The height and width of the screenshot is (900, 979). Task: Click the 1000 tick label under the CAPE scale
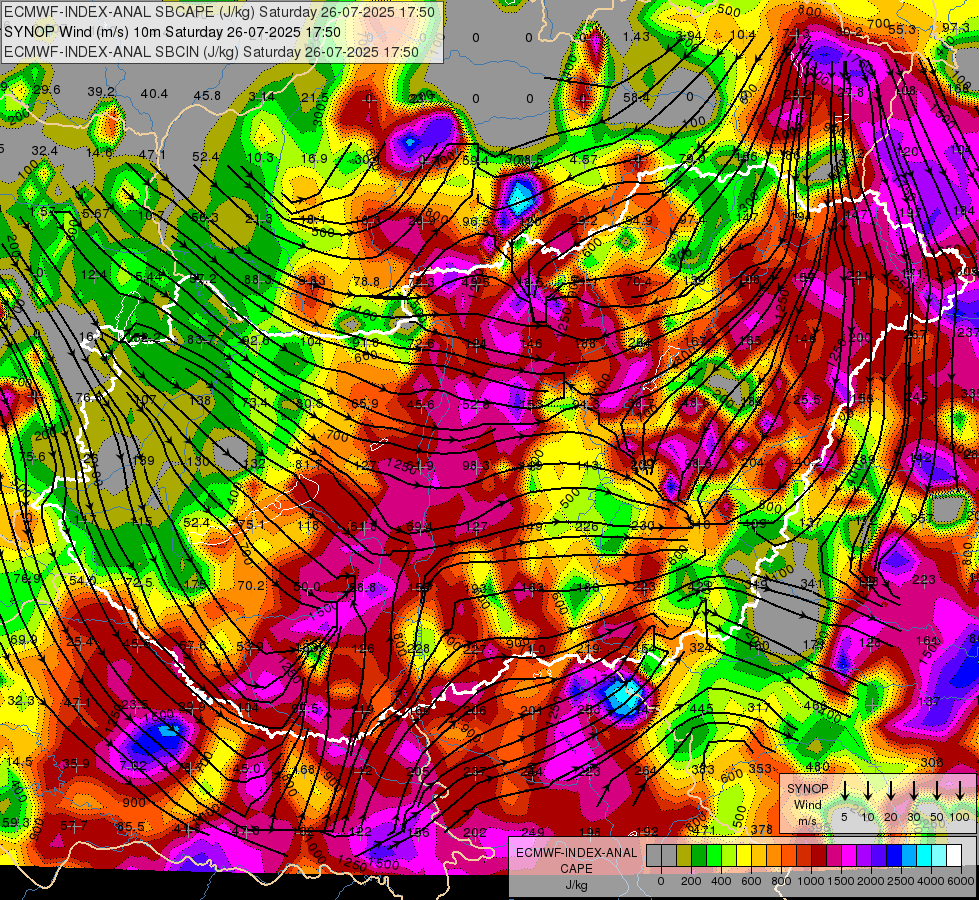[811, 881]
